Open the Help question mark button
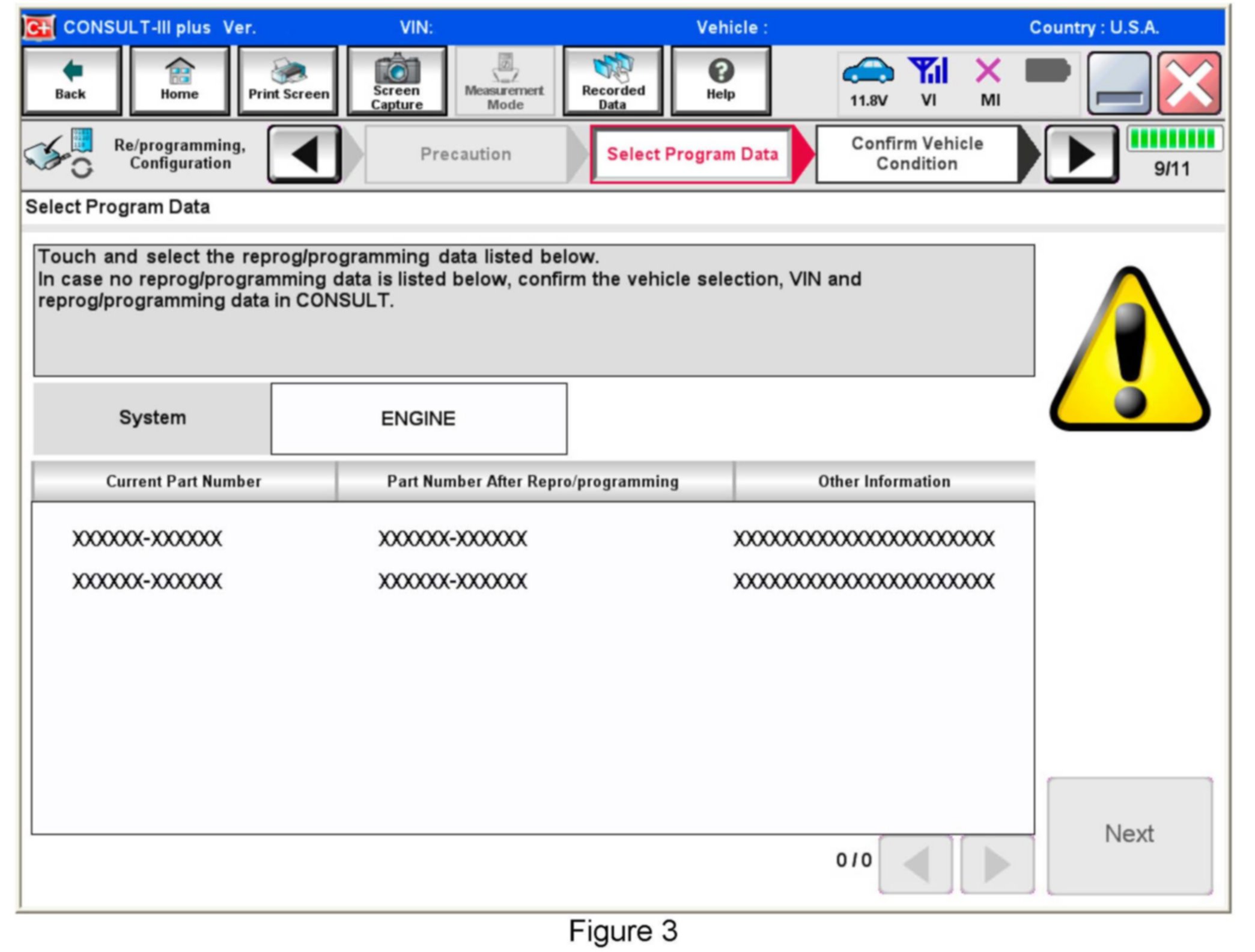Viewport: 1255px width, 952px height. [720, 80]
